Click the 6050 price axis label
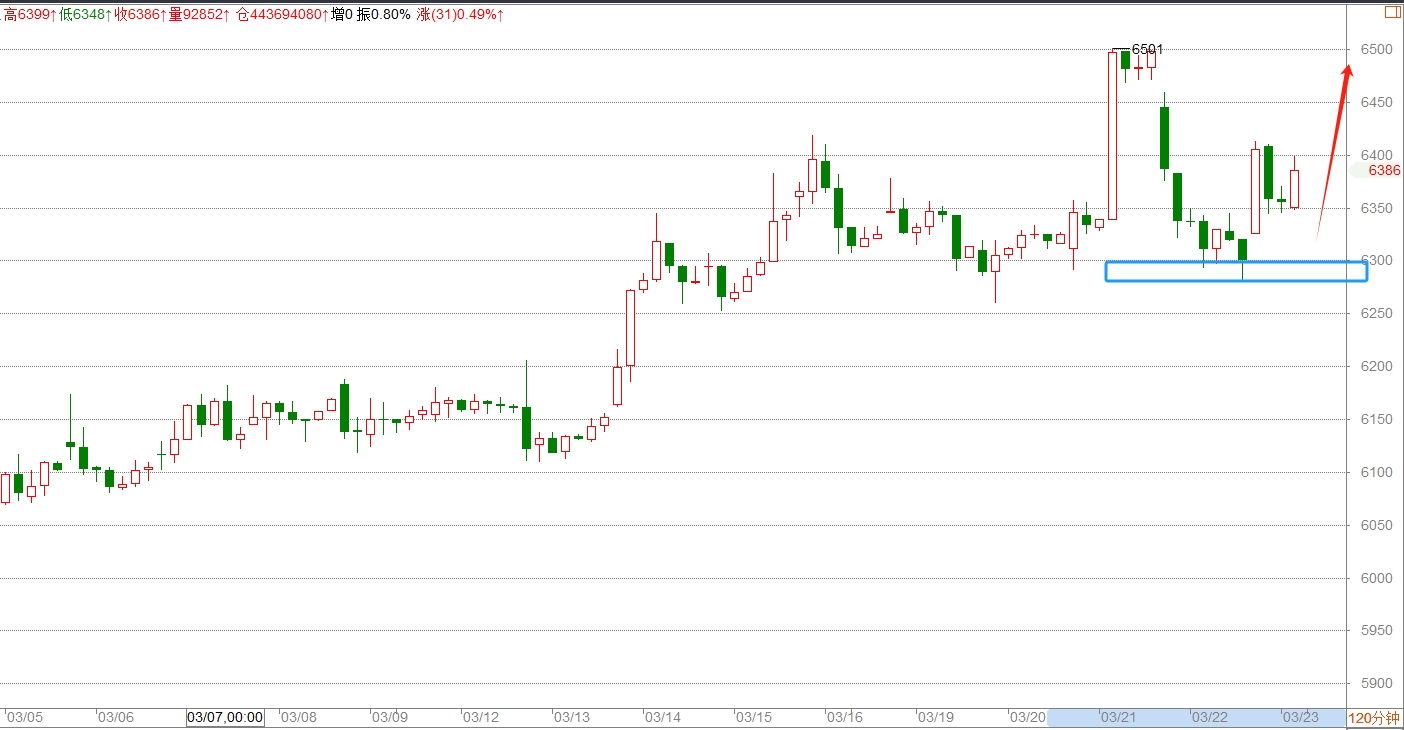Image resolution: width=1404 pixels, height=730 pixels. tap(1376, 525)
